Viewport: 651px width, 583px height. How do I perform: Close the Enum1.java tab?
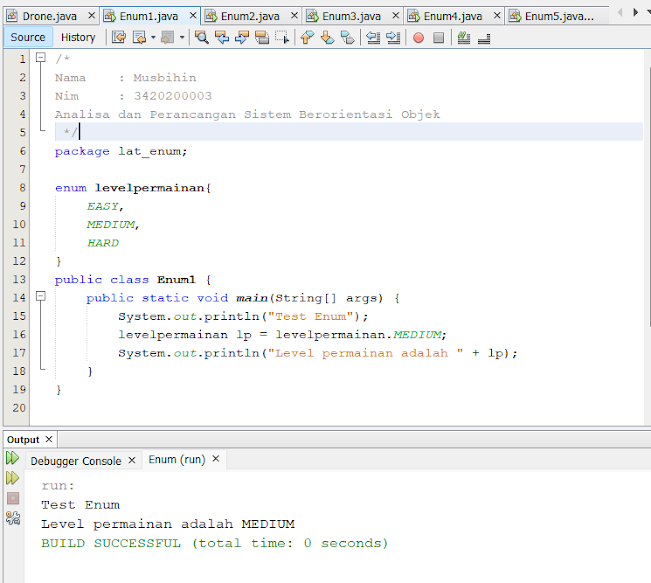click(x=193, y=16)
